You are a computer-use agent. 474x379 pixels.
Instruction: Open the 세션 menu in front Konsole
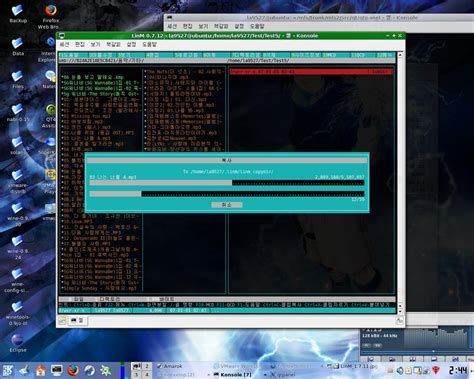(64, 44)
